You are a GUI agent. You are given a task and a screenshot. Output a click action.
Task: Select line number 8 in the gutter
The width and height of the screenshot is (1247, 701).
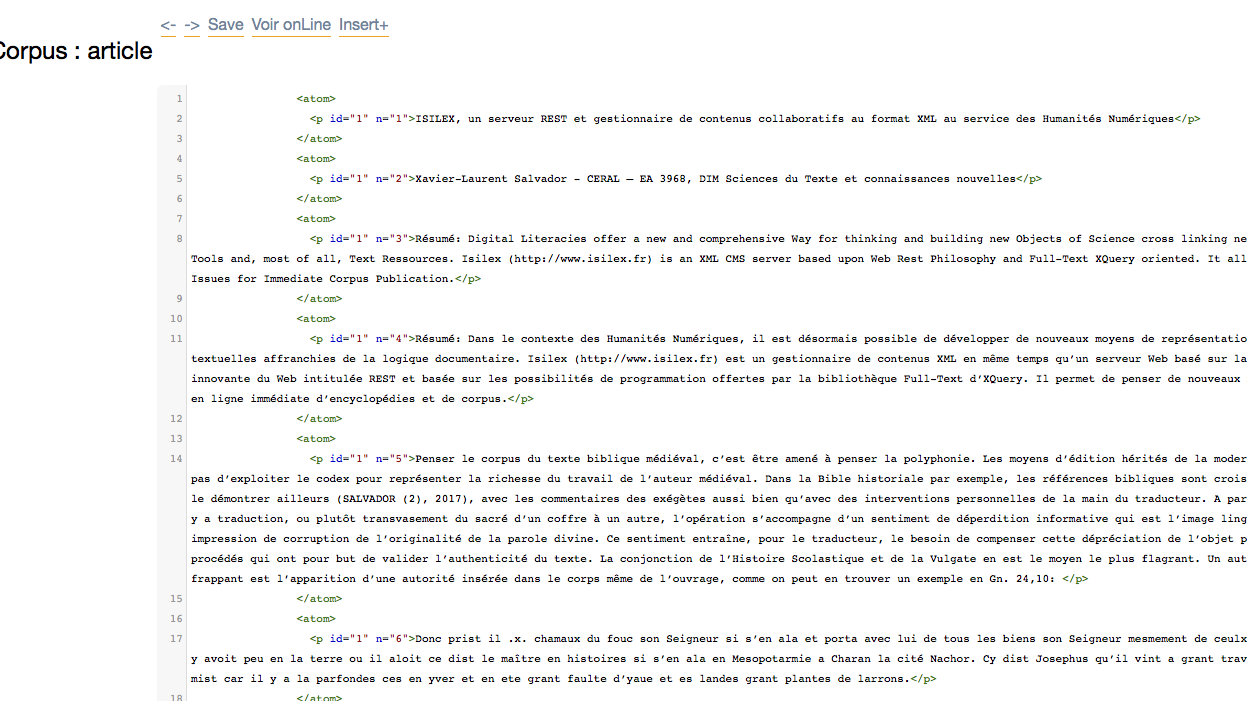[179, 239]
